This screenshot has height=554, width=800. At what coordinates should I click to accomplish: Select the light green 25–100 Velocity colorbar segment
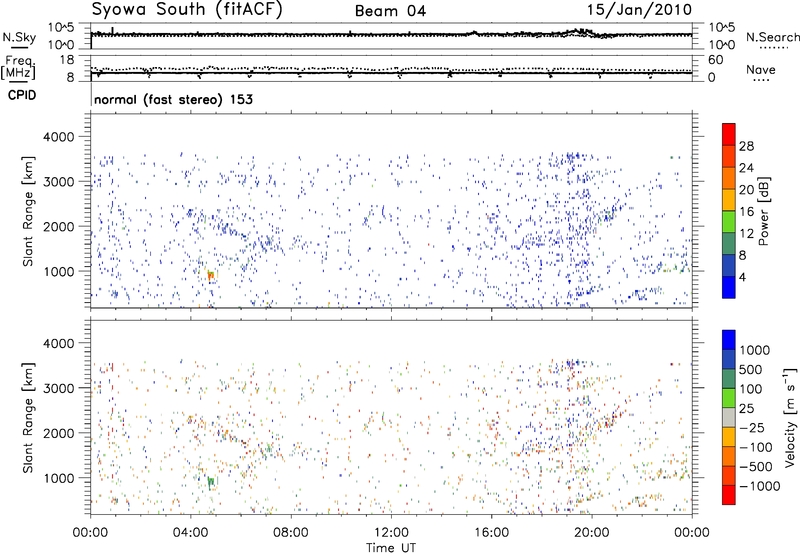pyautogui.click(x=729, y=398)
